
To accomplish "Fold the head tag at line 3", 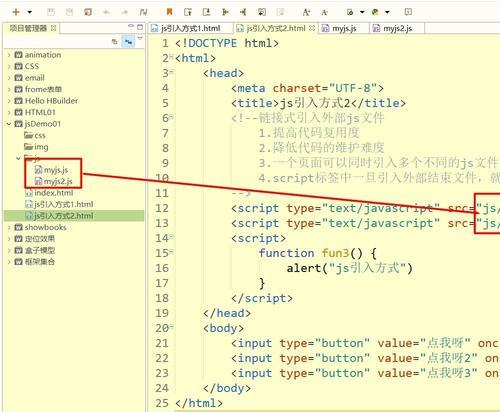I will click(171, 71).
